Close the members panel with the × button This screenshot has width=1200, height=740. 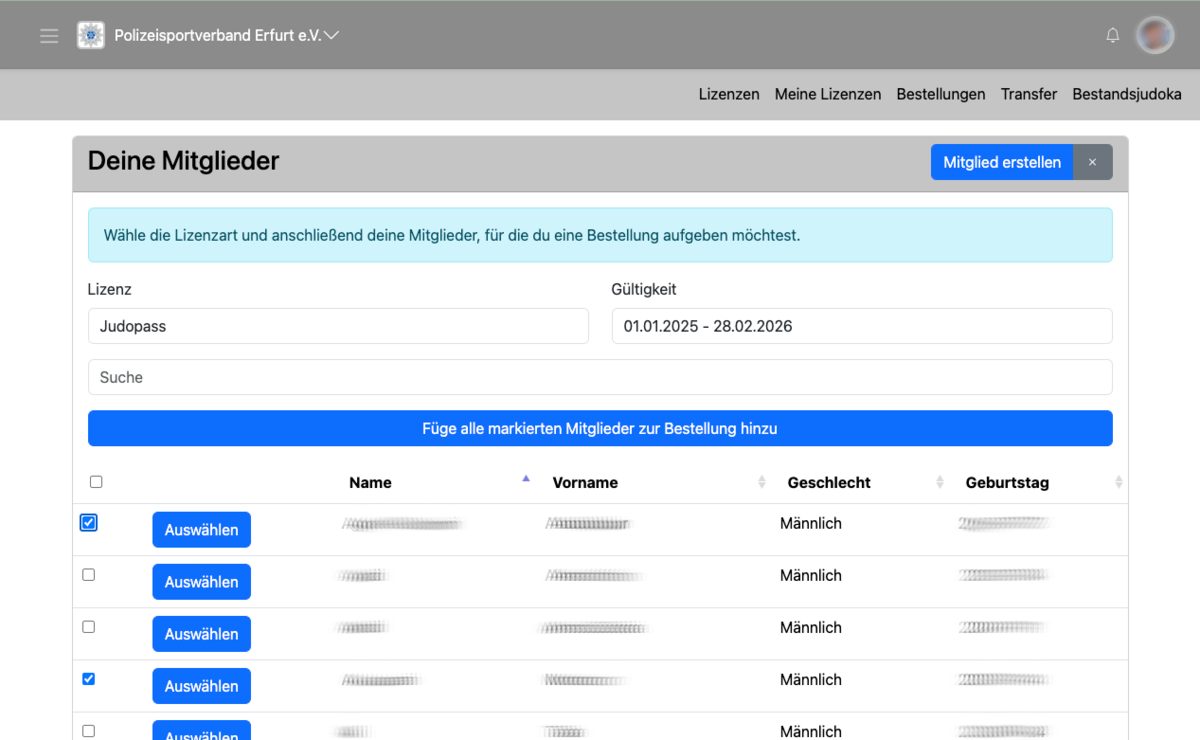[1092, 162]
